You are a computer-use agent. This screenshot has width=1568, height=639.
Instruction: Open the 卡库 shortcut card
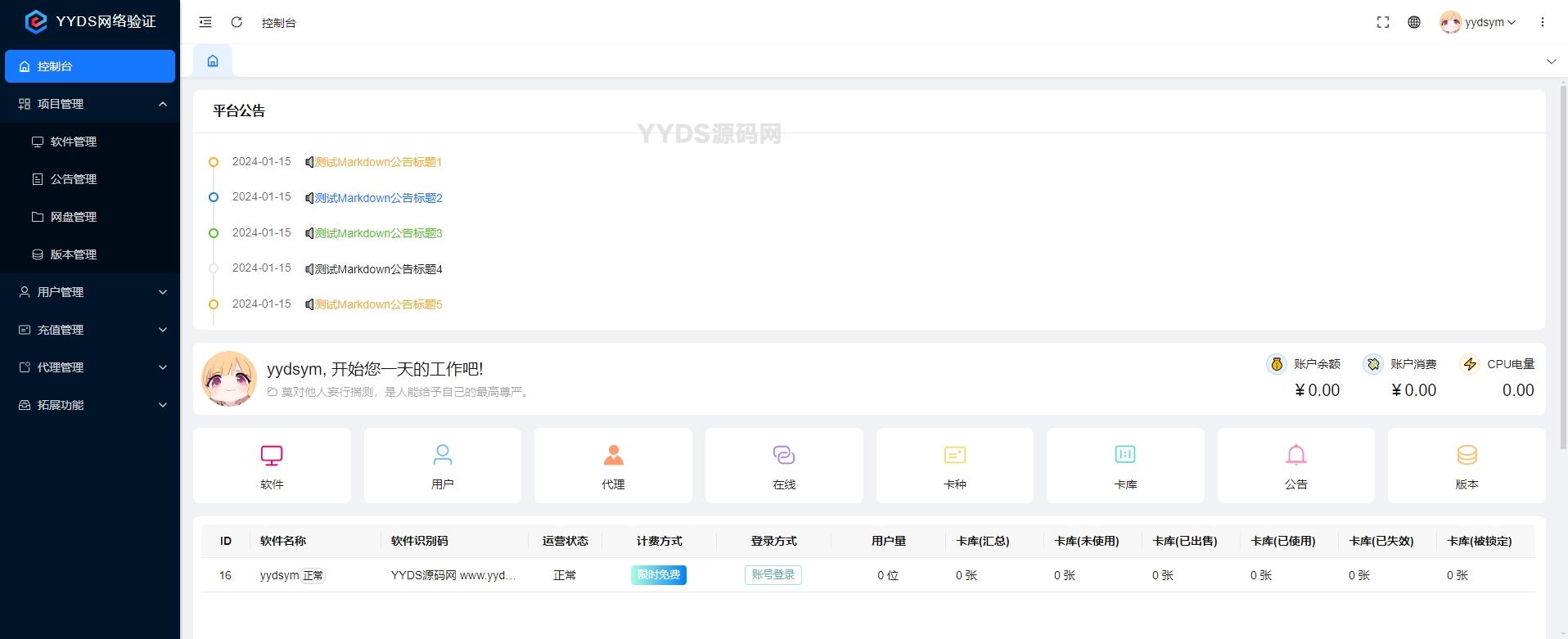(x=1124, y=466)
